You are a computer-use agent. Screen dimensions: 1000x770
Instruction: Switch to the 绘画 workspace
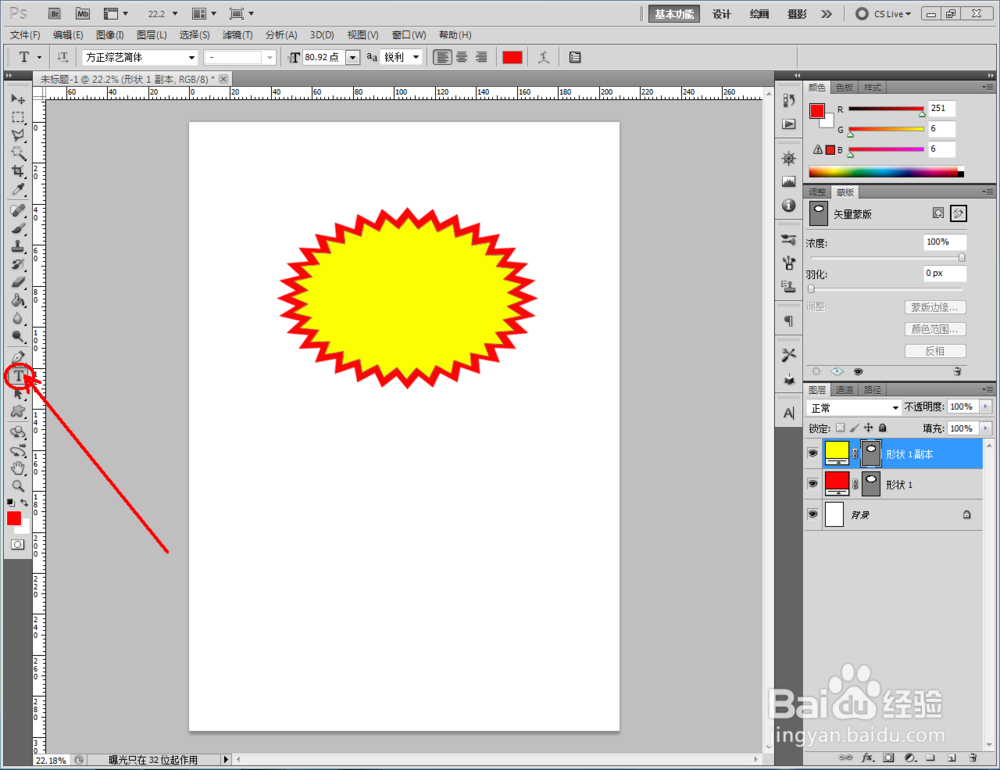[759, 14]
